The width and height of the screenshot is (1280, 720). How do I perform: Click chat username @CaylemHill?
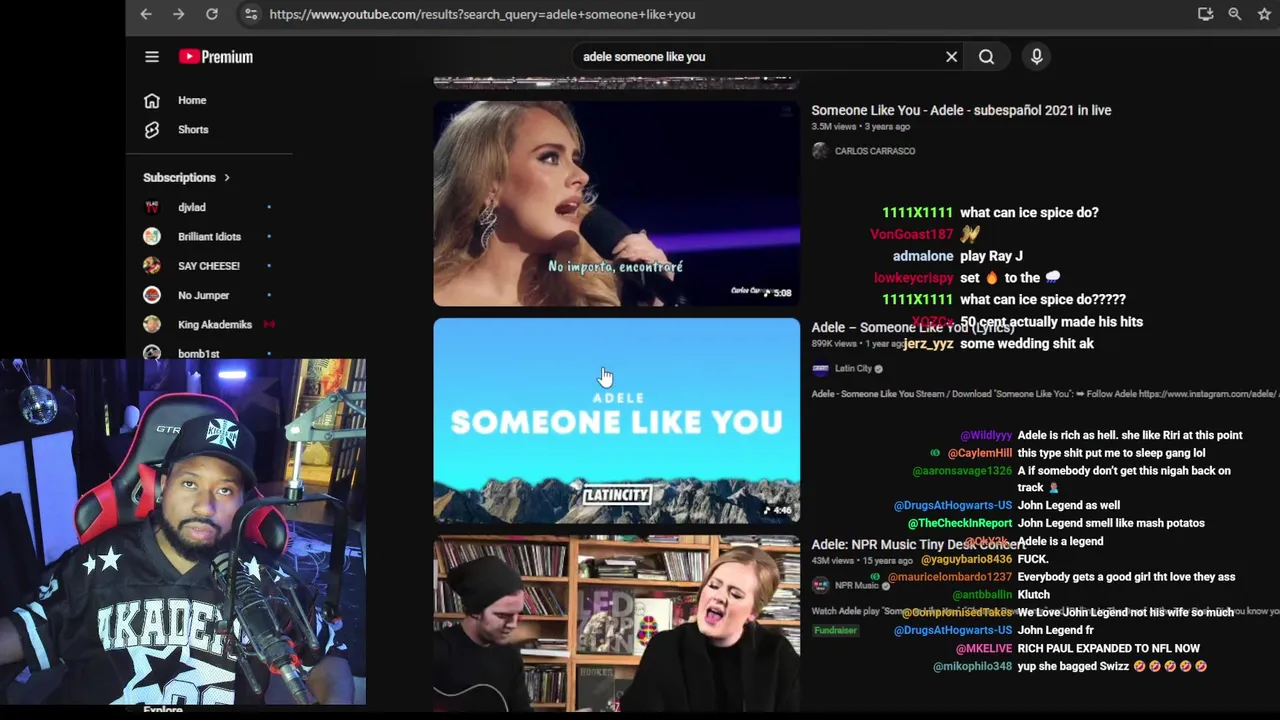coord(980,453)
